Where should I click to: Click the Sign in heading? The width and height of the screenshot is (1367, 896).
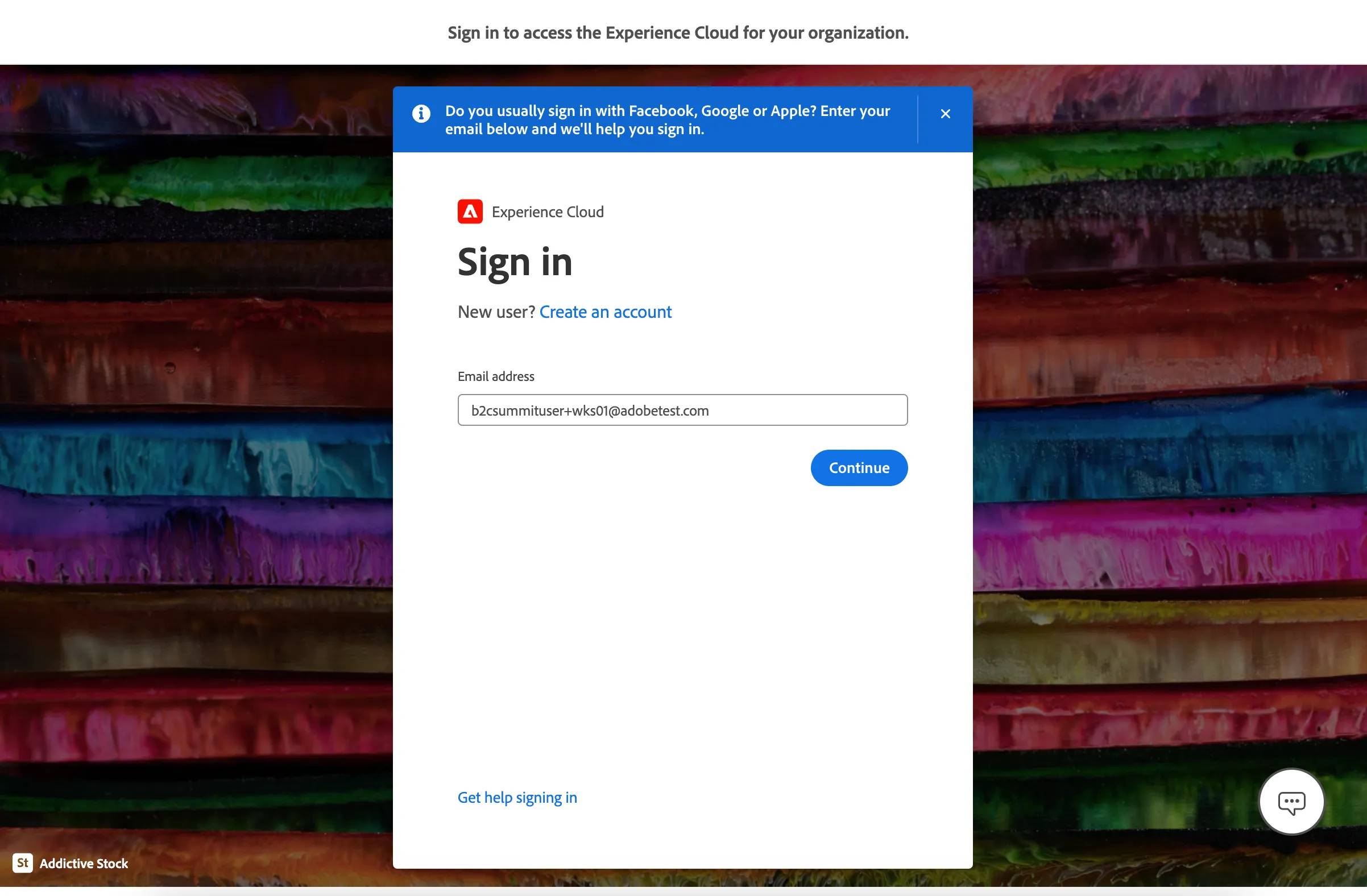click(515, 263)
